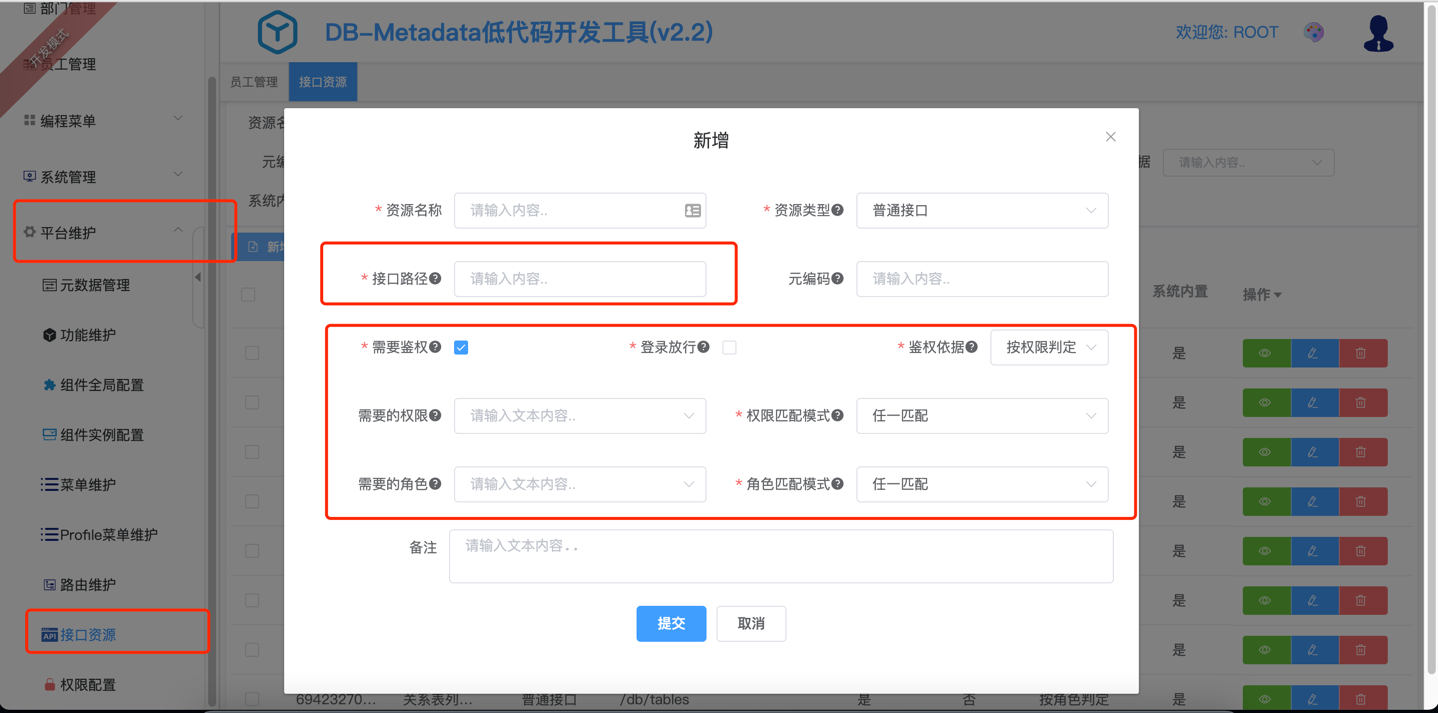Click the user avatar icon
The height and width of the screenshot is (713, 1438).
pos(1378,33)
